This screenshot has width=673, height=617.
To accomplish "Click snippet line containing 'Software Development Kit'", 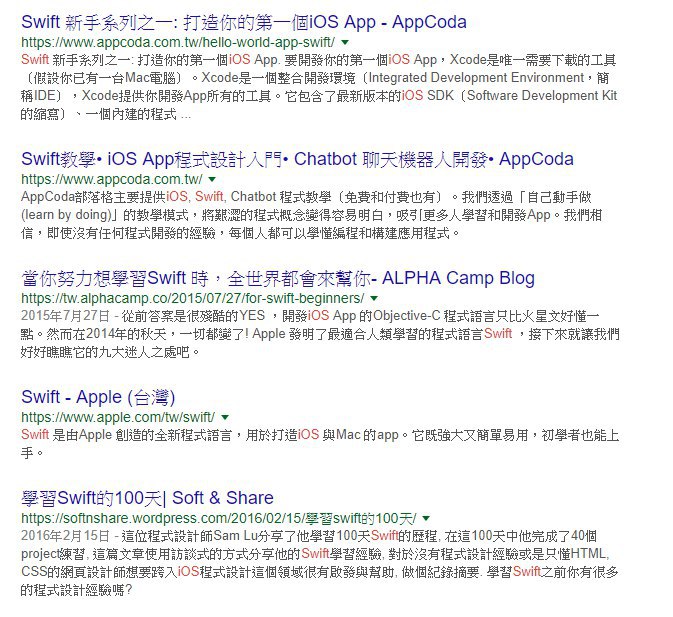I will tap(319, 96).
